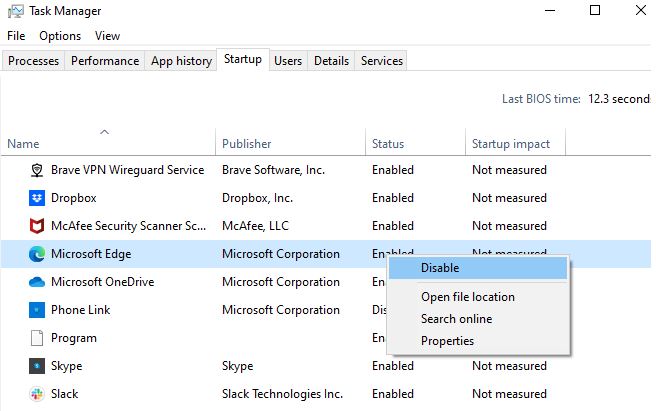Click Not measured in the Brave VPN row

click(509, 170)
